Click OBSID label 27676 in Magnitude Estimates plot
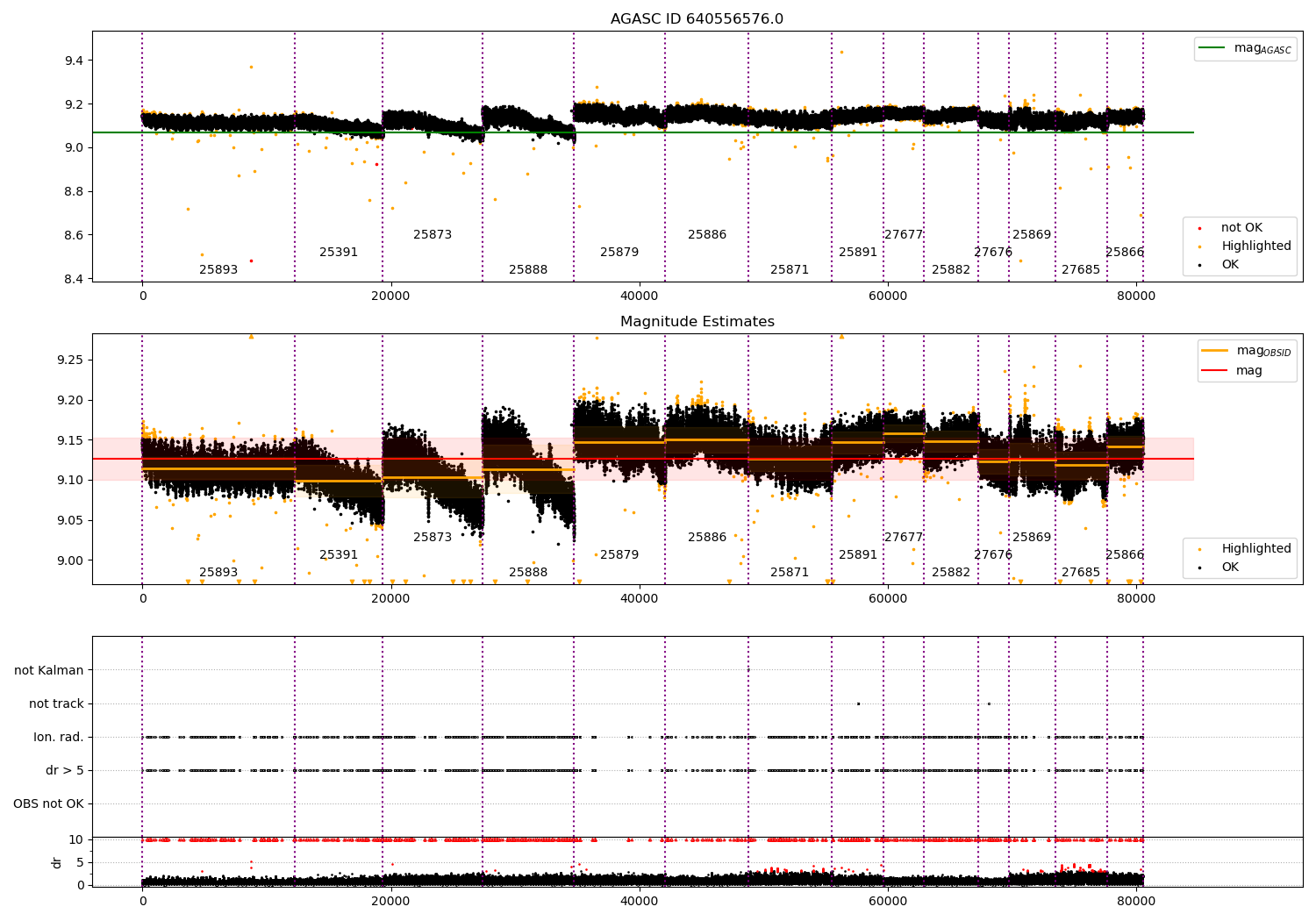Screen dimensions: 1316x921 click(x=993, y=555)
